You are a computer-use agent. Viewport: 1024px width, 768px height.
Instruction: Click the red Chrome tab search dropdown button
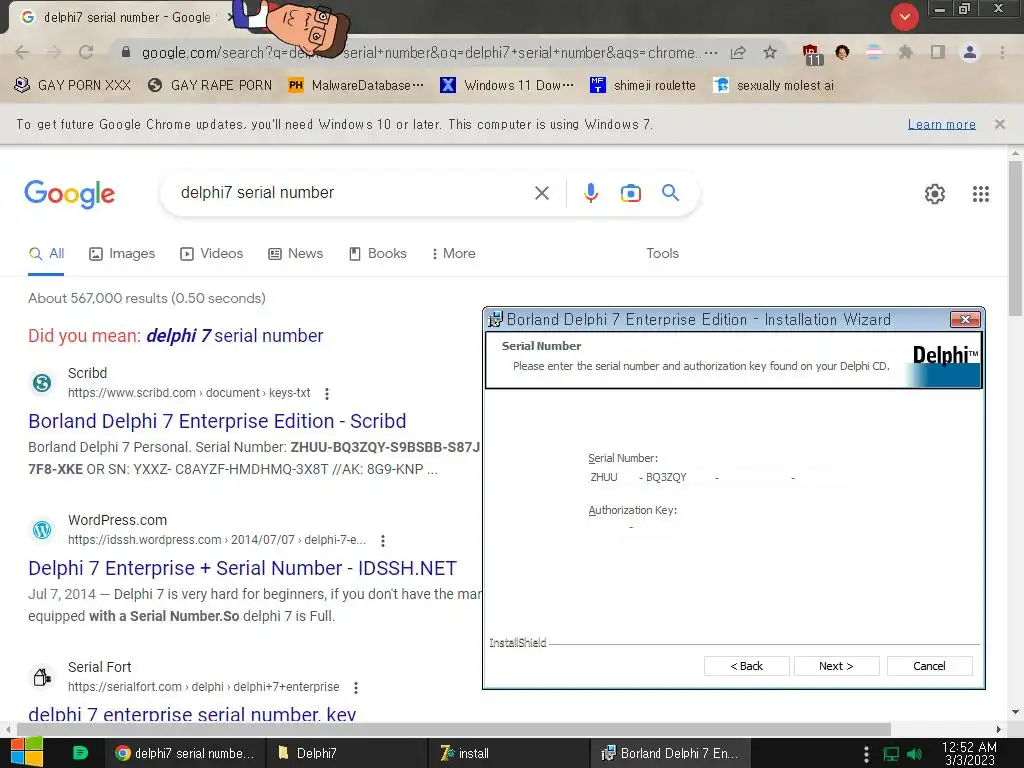(904, 16)
